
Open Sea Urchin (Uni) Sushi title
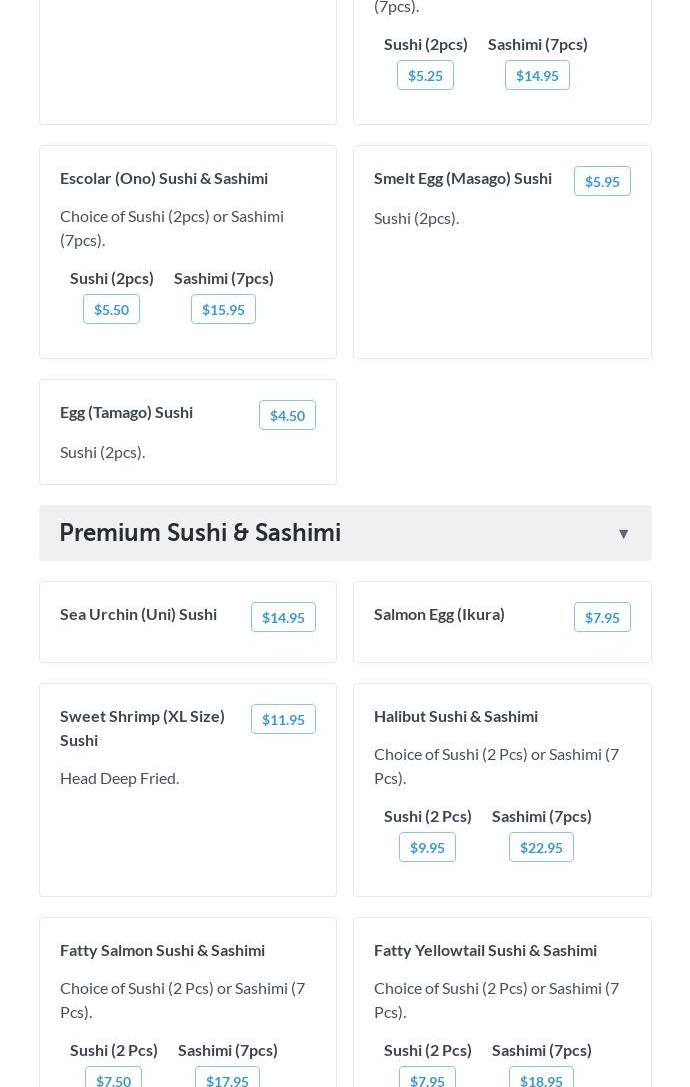[138, 614]
